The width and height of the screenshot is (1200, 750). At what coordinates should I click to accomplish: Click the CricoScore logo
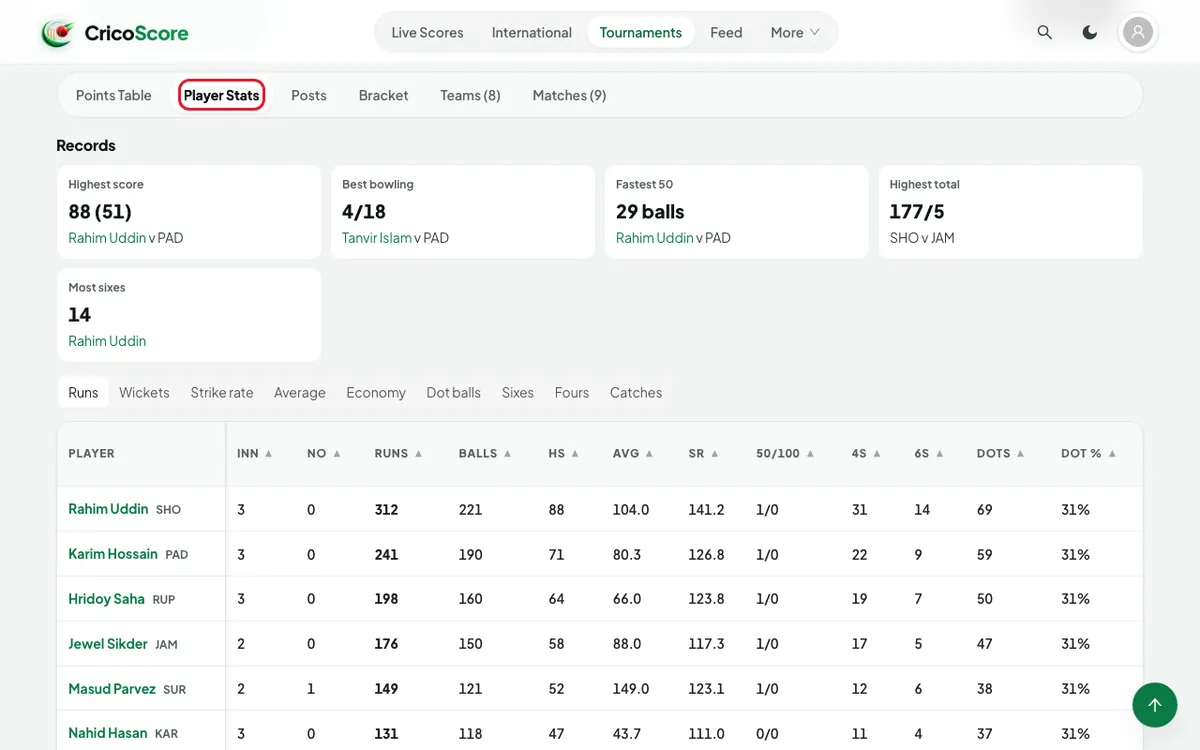click(114, 33)
